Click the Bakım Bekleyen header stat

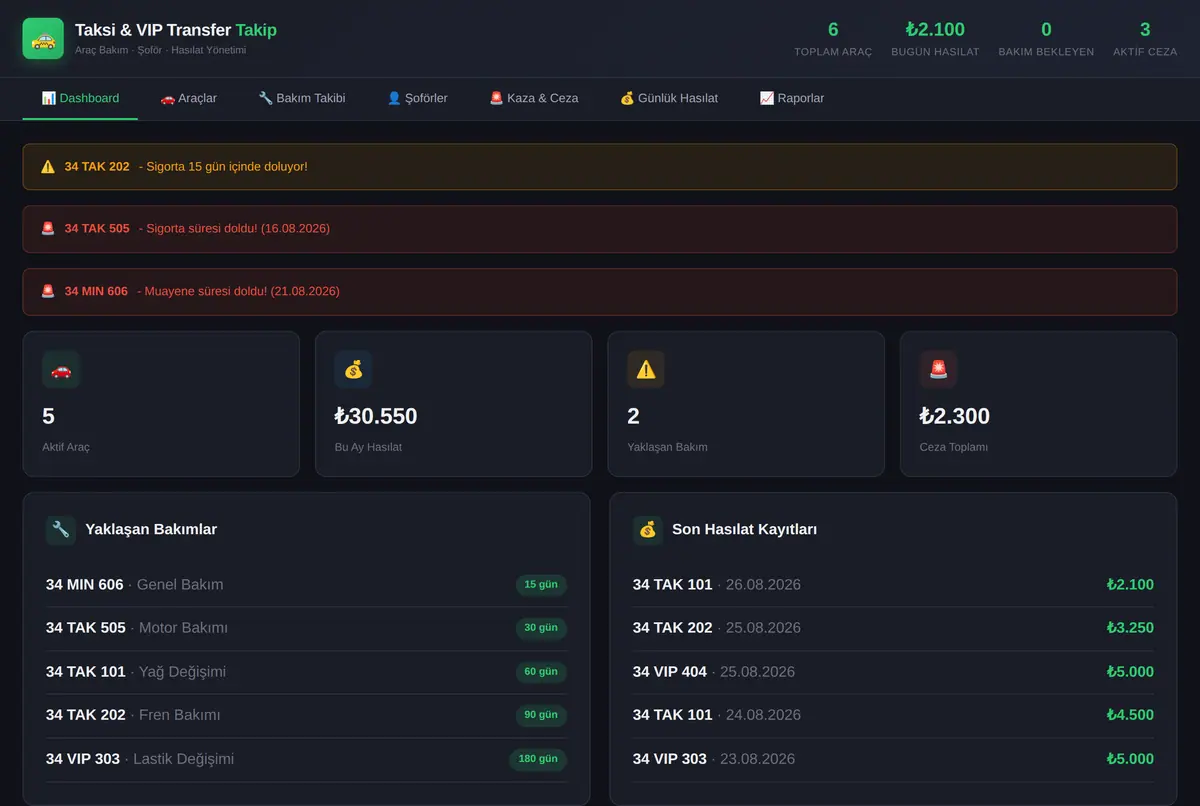click(1046, 39)
